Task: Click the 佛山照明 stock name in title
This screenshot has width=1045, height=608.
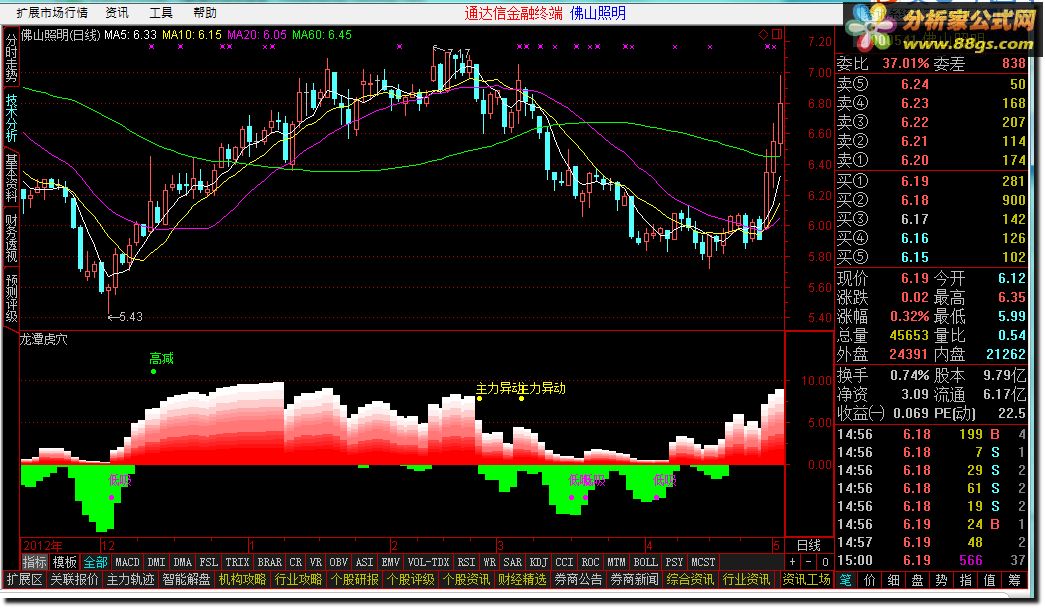Action: click(x=598, y=13)
